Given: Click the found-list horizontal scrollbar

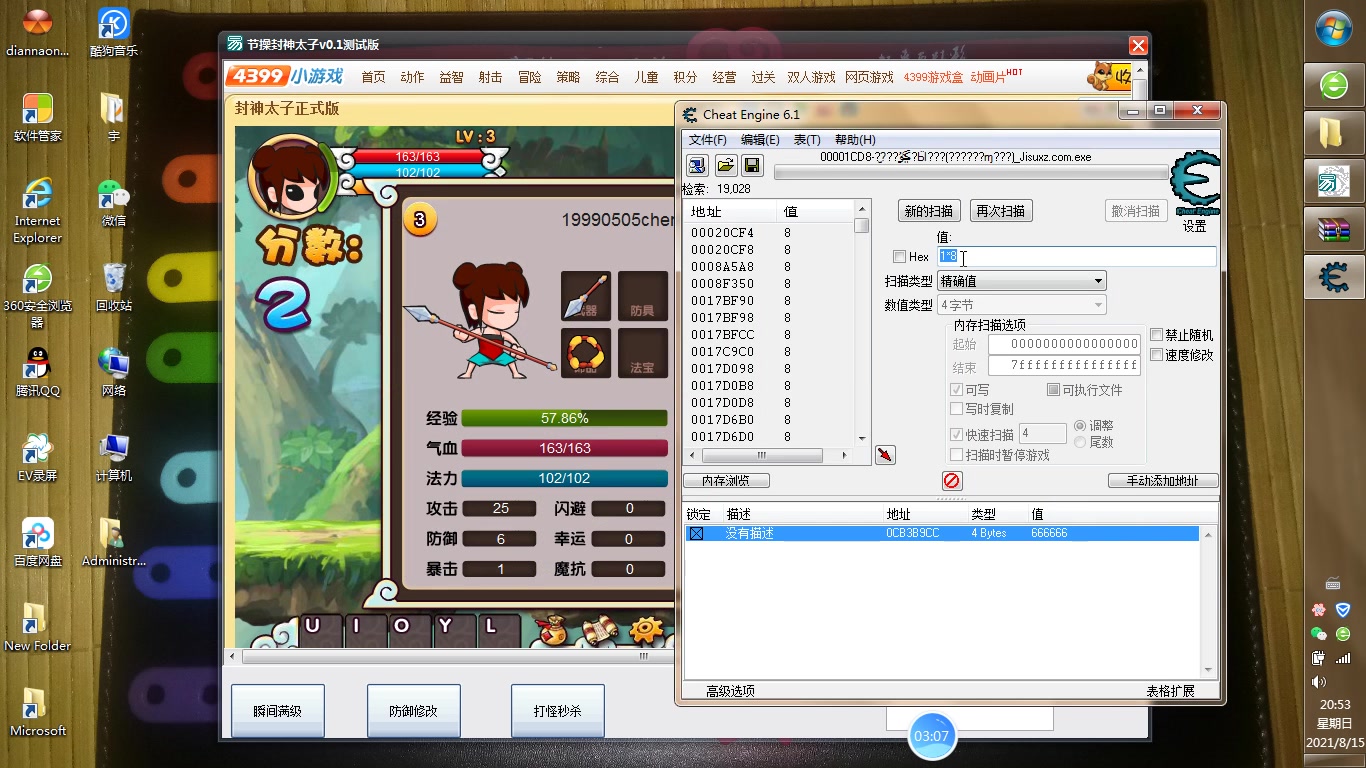Looking at the screenshot, I should pyautogui.click(x=769, y=455).
